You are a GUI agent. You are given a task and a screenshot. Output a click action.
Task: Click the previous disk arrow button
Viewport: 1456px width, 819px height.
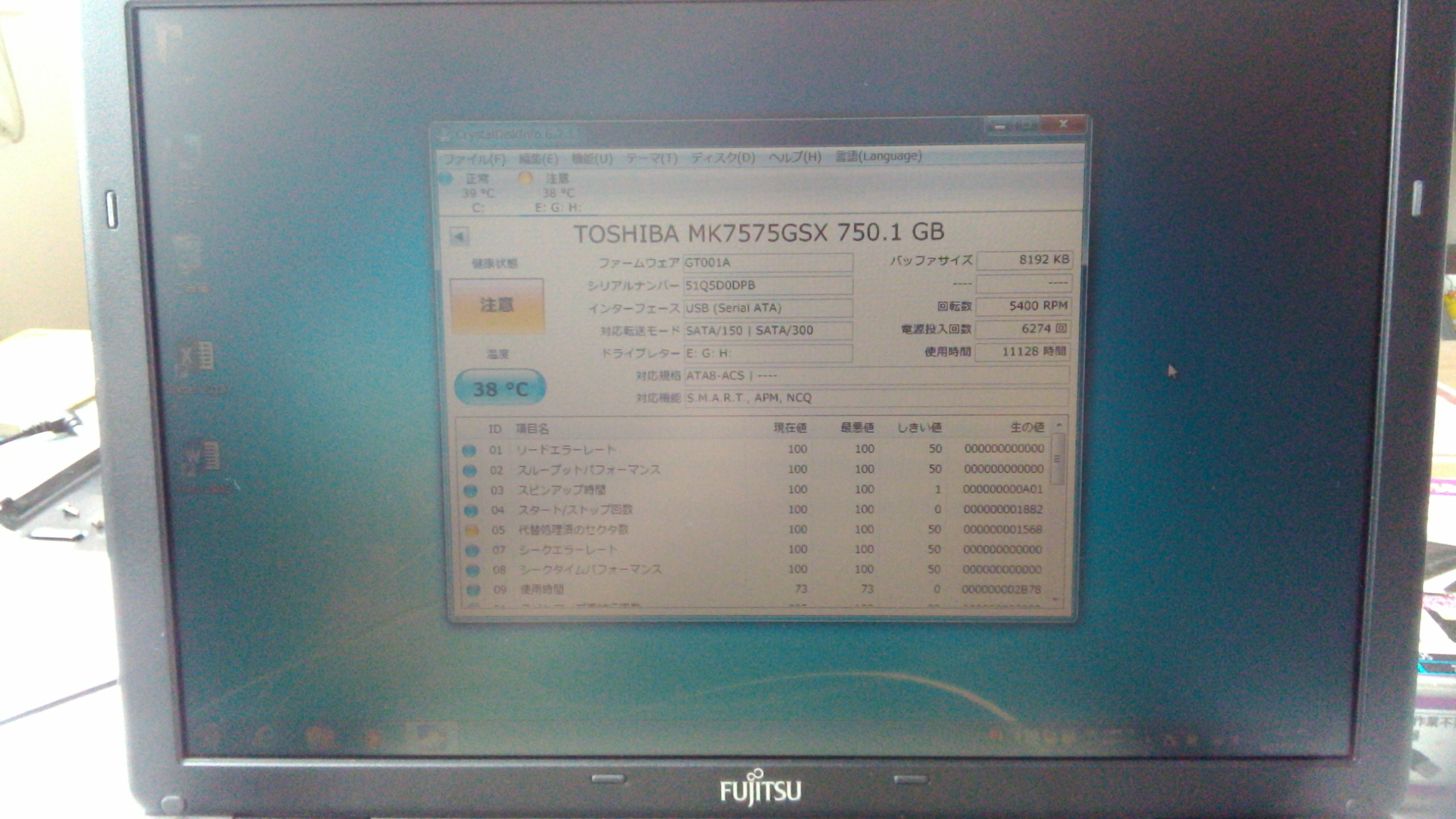[458, 236]
